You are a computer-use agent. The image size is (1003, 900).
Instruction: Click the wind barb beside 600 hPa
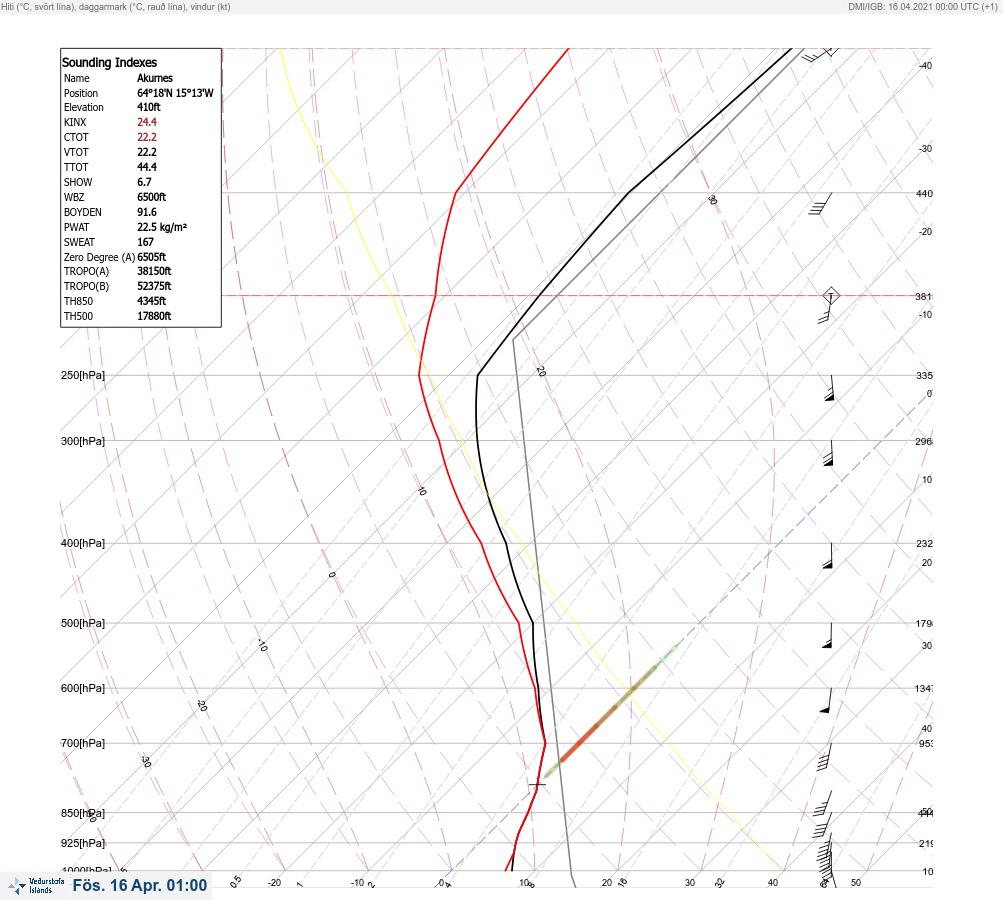(x=826, y=700)
